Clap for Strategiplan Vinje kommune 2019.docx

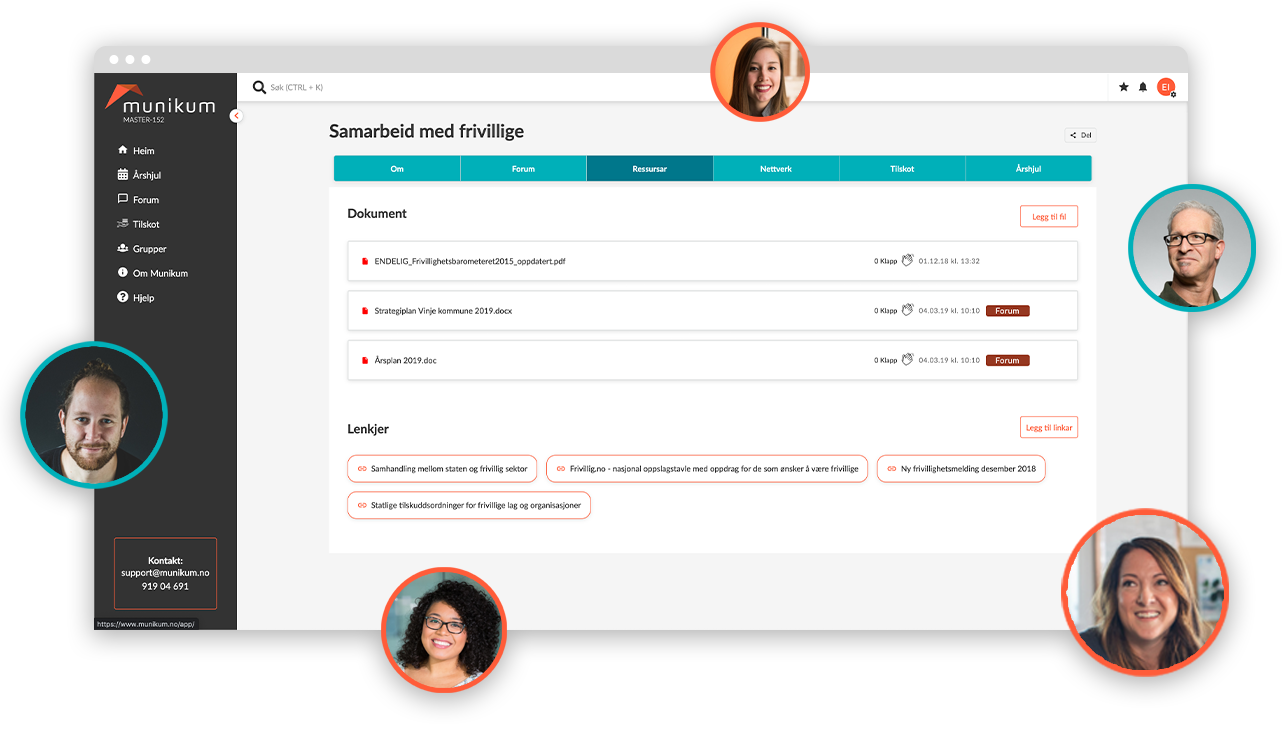[907, 311]
